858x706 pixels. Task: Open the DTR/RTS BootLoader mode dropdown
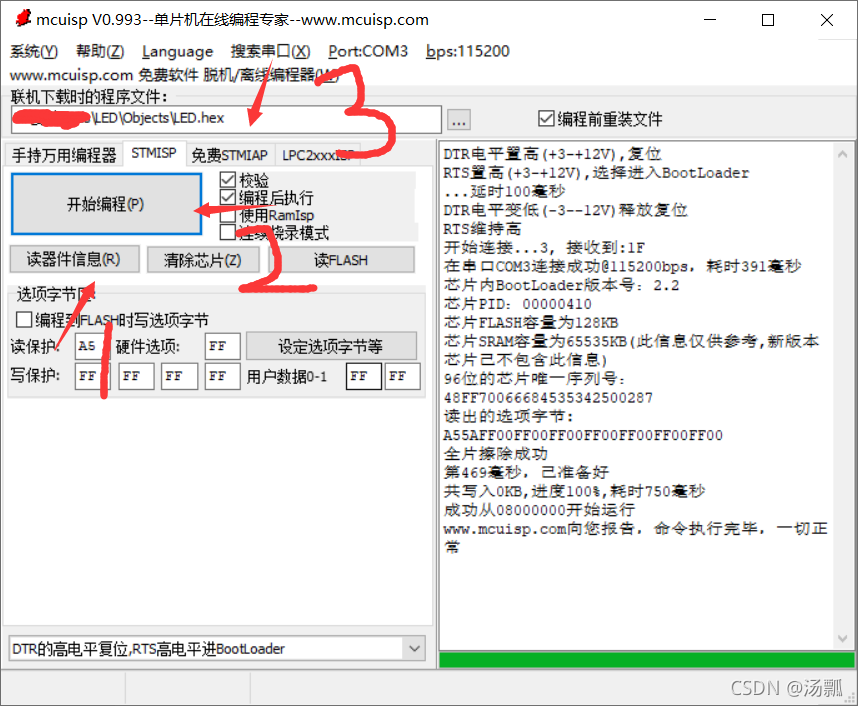pyautogui.click(x=217, y=649)
